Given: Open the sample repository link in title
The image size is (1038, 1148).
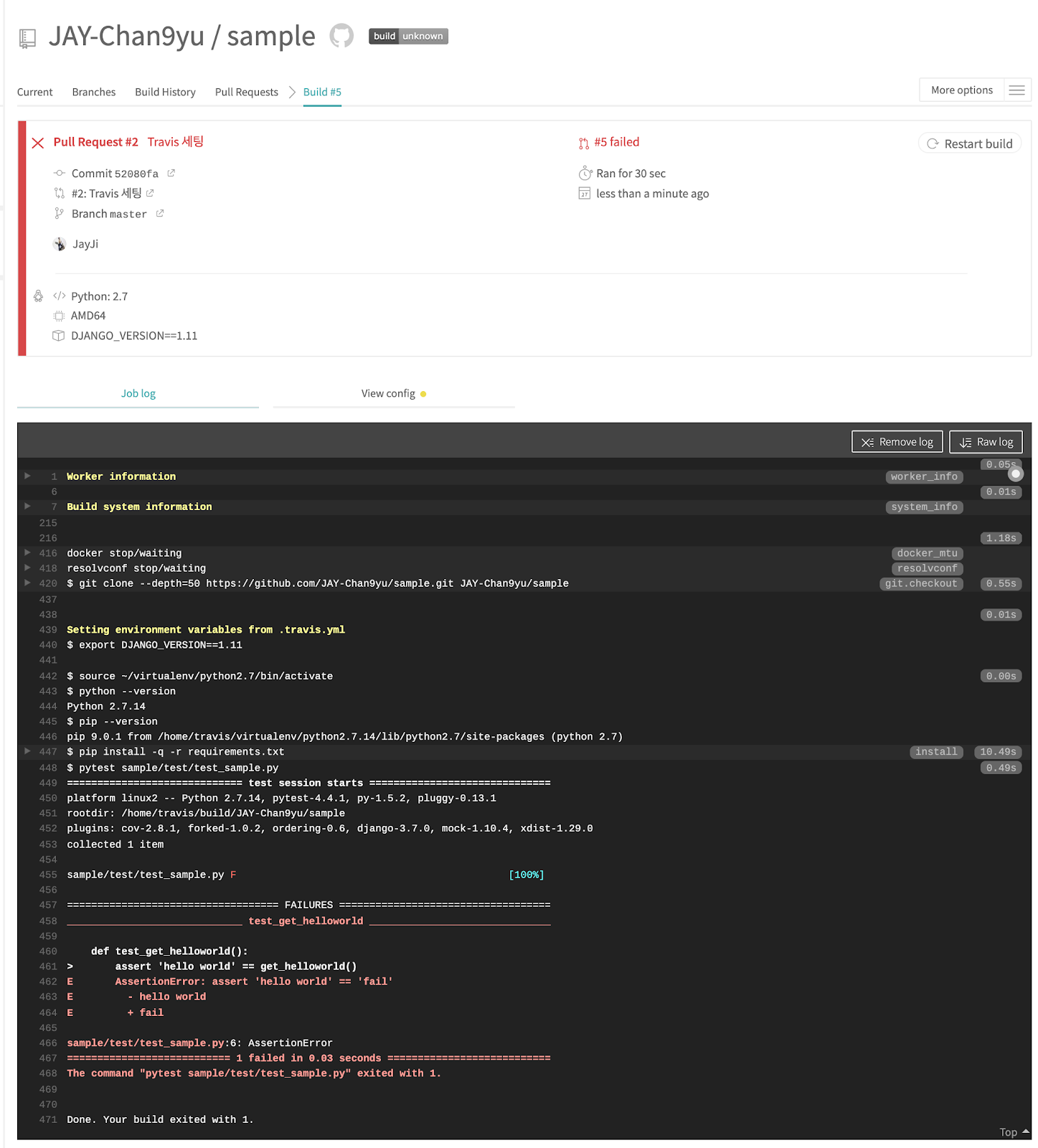Looking at the screenshot, I should pos(271,36).
